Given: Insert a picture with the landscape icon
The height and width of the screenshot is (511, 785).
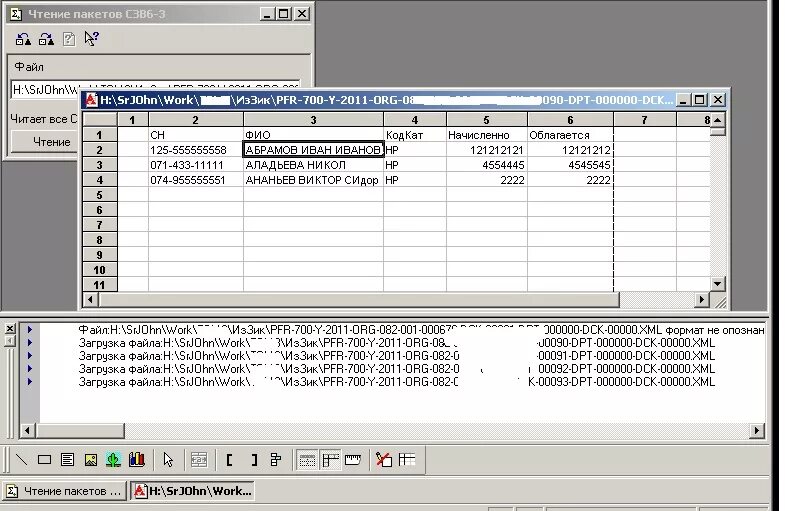Looking at the screenshot, I should 91,459.
